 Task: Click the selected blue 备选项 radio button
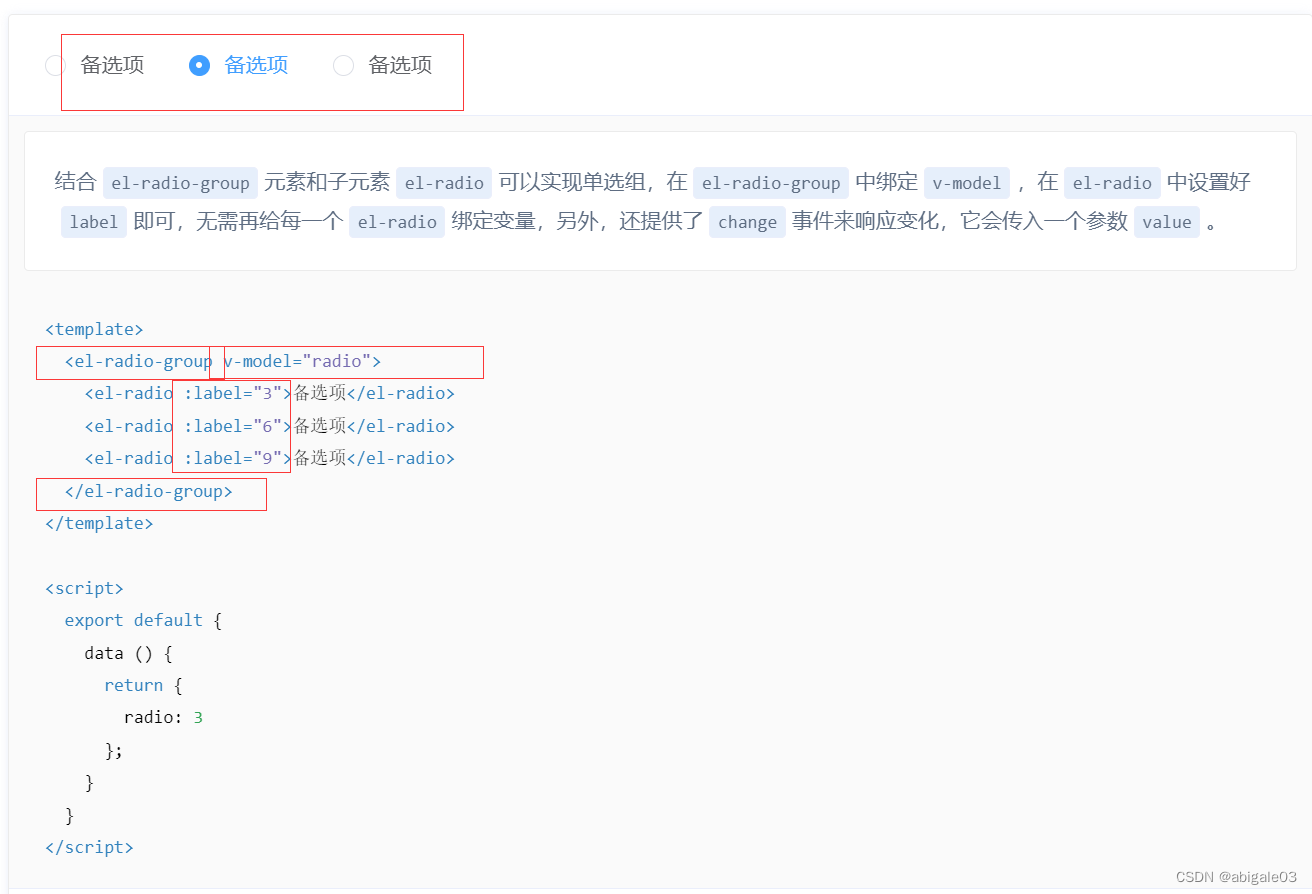coord(200,66)
